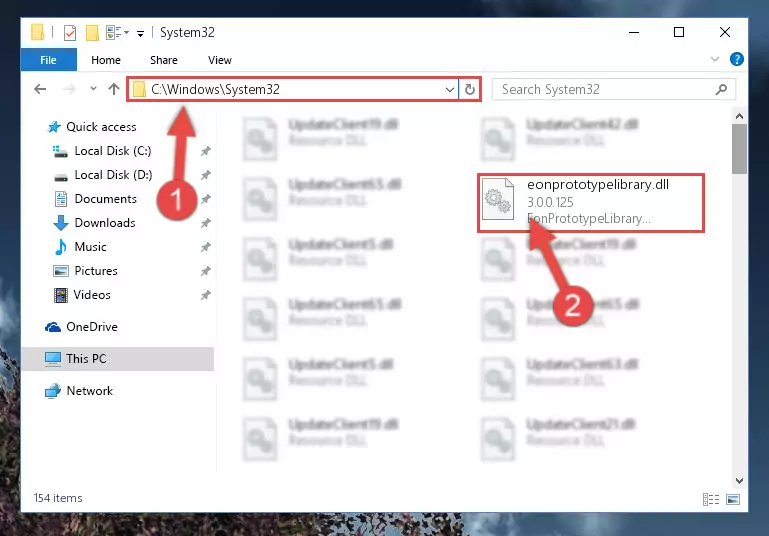Click the pin icon next to Local Disk (C:)
The width and height of the screenshot is (769, 536).
(205, 152)
